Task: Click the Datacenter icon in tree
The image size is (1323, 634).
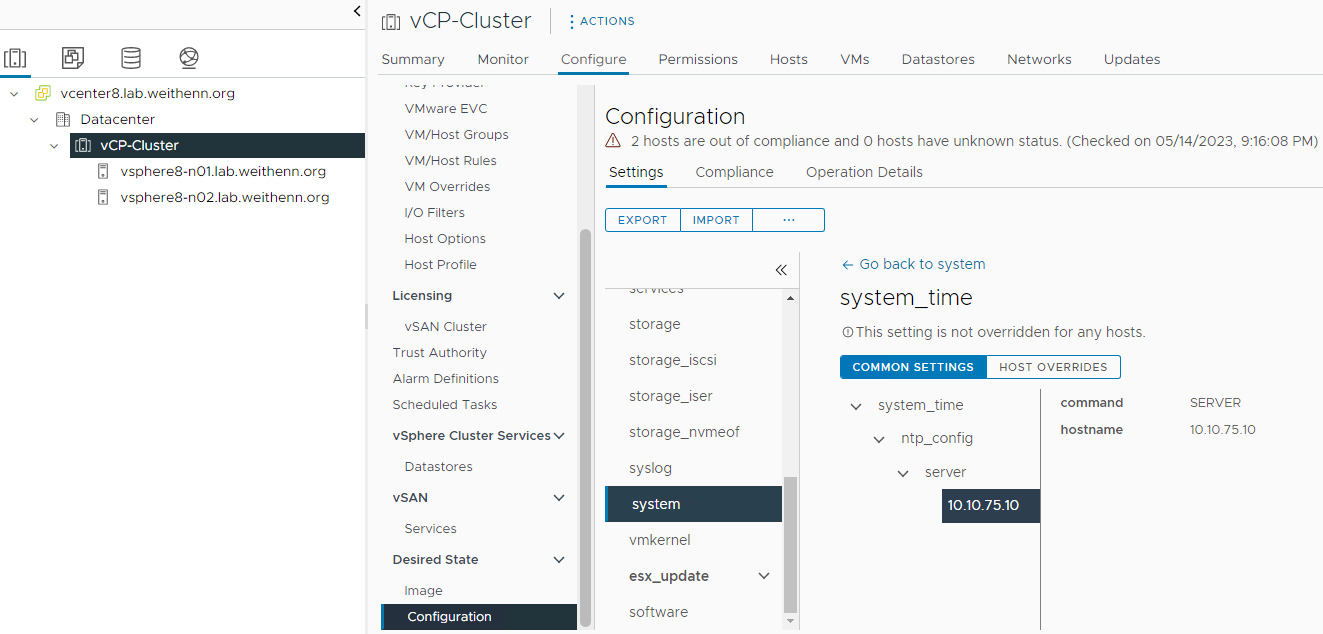Action: (62, 119)
